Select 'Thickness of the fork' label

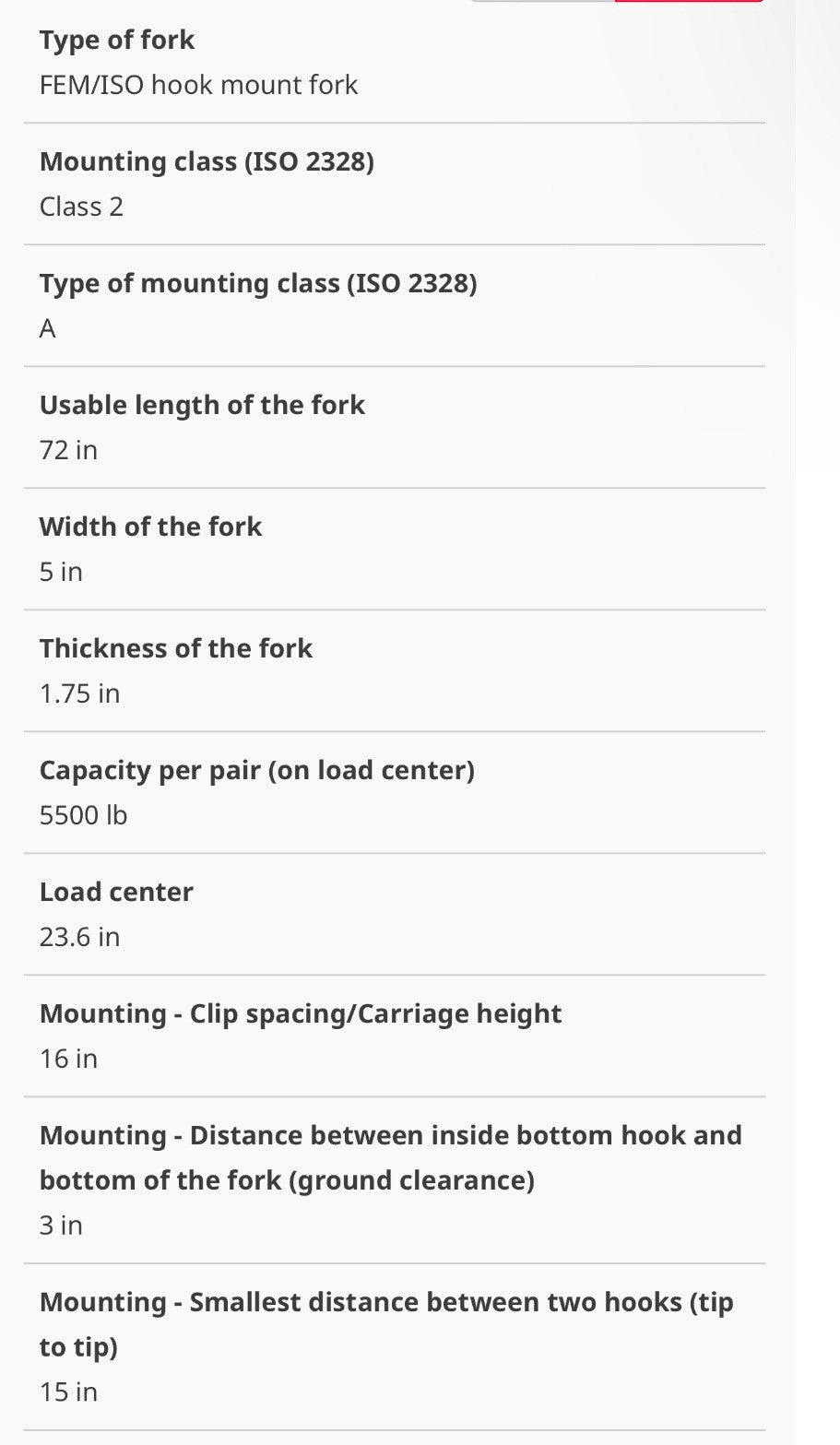point(176,649)
